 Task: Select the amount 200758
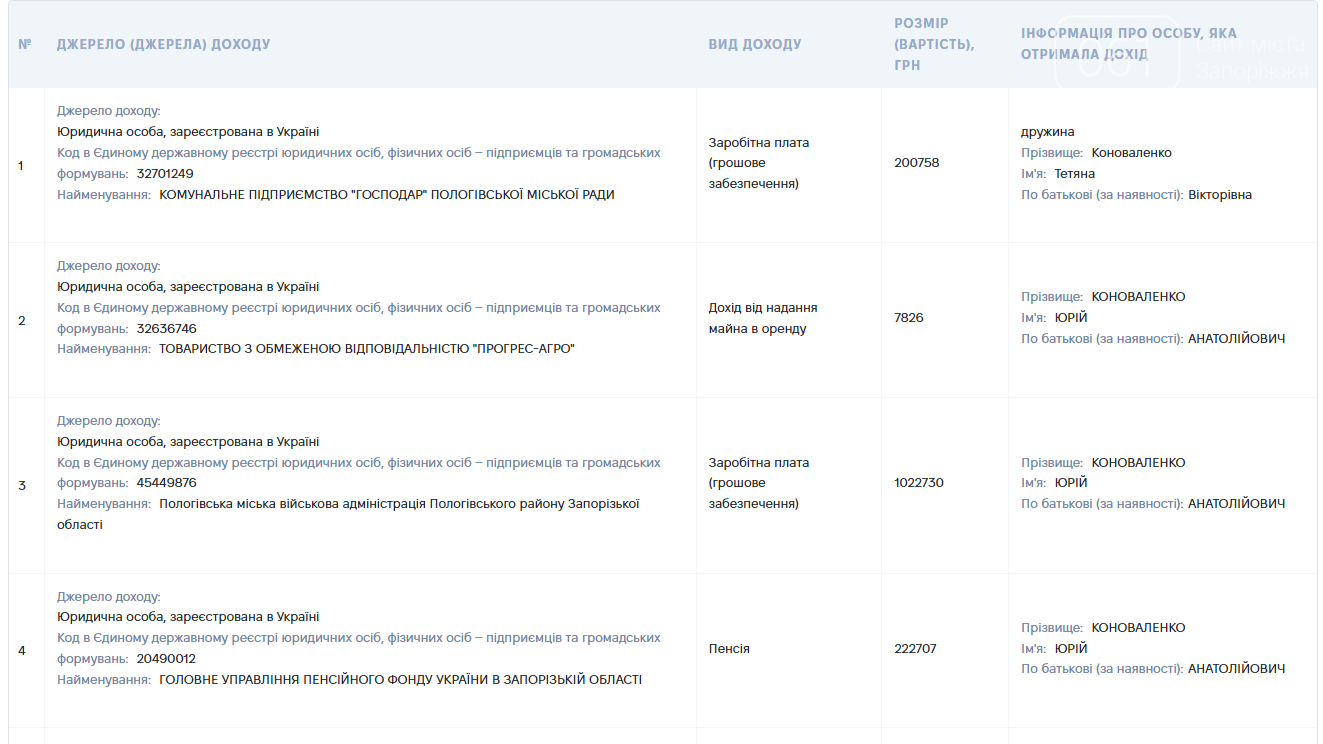coord(917,162)
